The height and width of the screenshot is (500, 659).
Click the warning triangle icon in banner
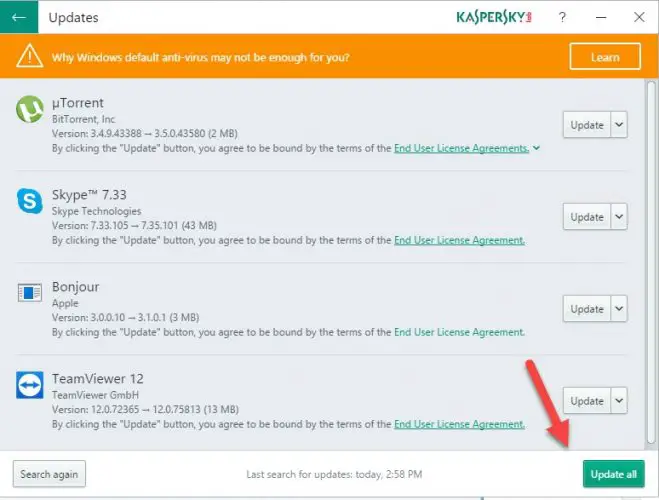29,56
